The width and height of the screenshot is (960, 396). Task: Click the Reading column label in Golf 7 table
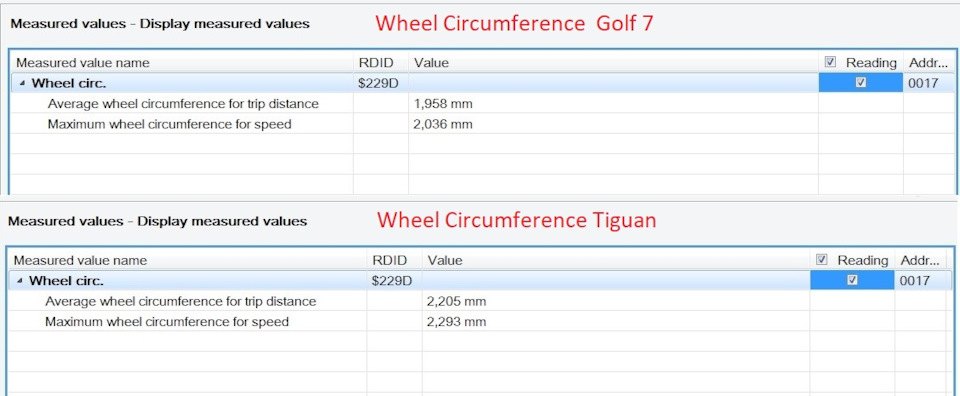click(871, 62)
